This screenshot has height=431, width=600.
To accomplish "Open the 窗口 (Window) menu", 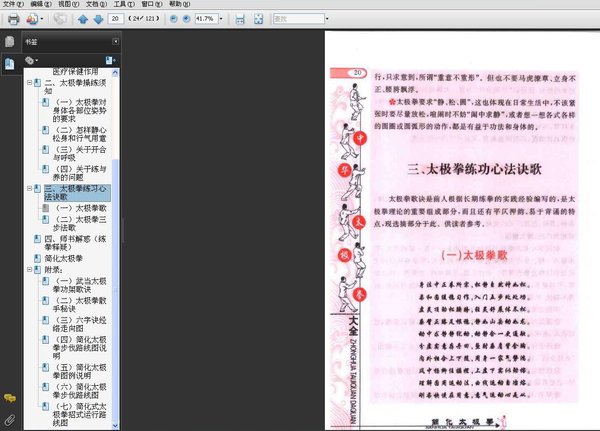I will pyautogui.click(x=152, y=4).
